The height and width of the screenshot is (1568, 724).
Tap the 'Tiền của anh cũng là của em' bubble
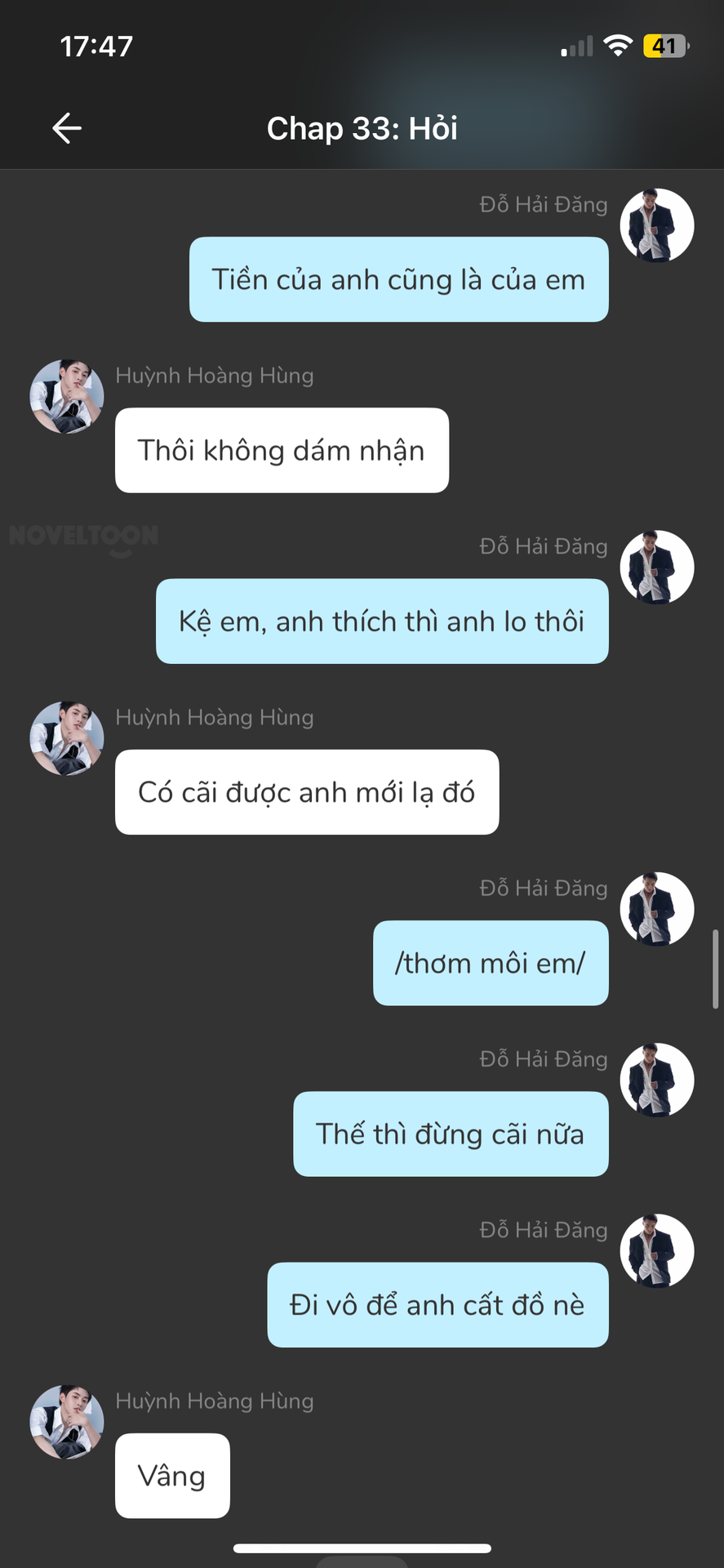pyautogui.click(x=399, y=279)
